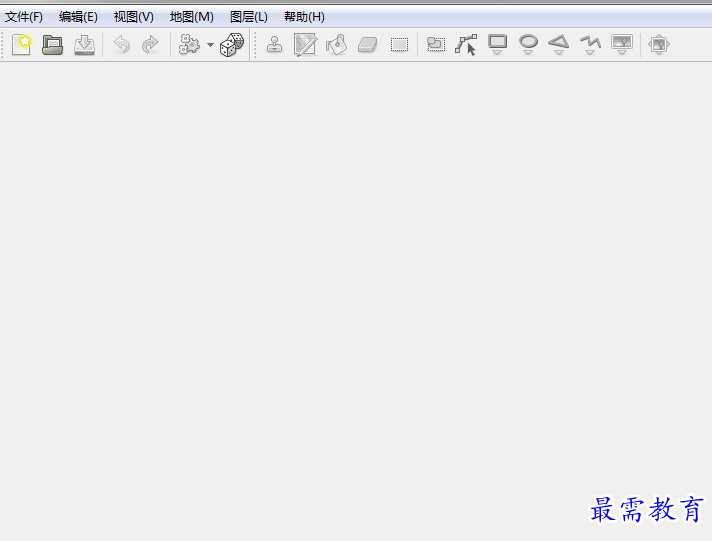Select the Eraser tool
The height and width of the screenshot is (541, 712).
tap(368, 45)
